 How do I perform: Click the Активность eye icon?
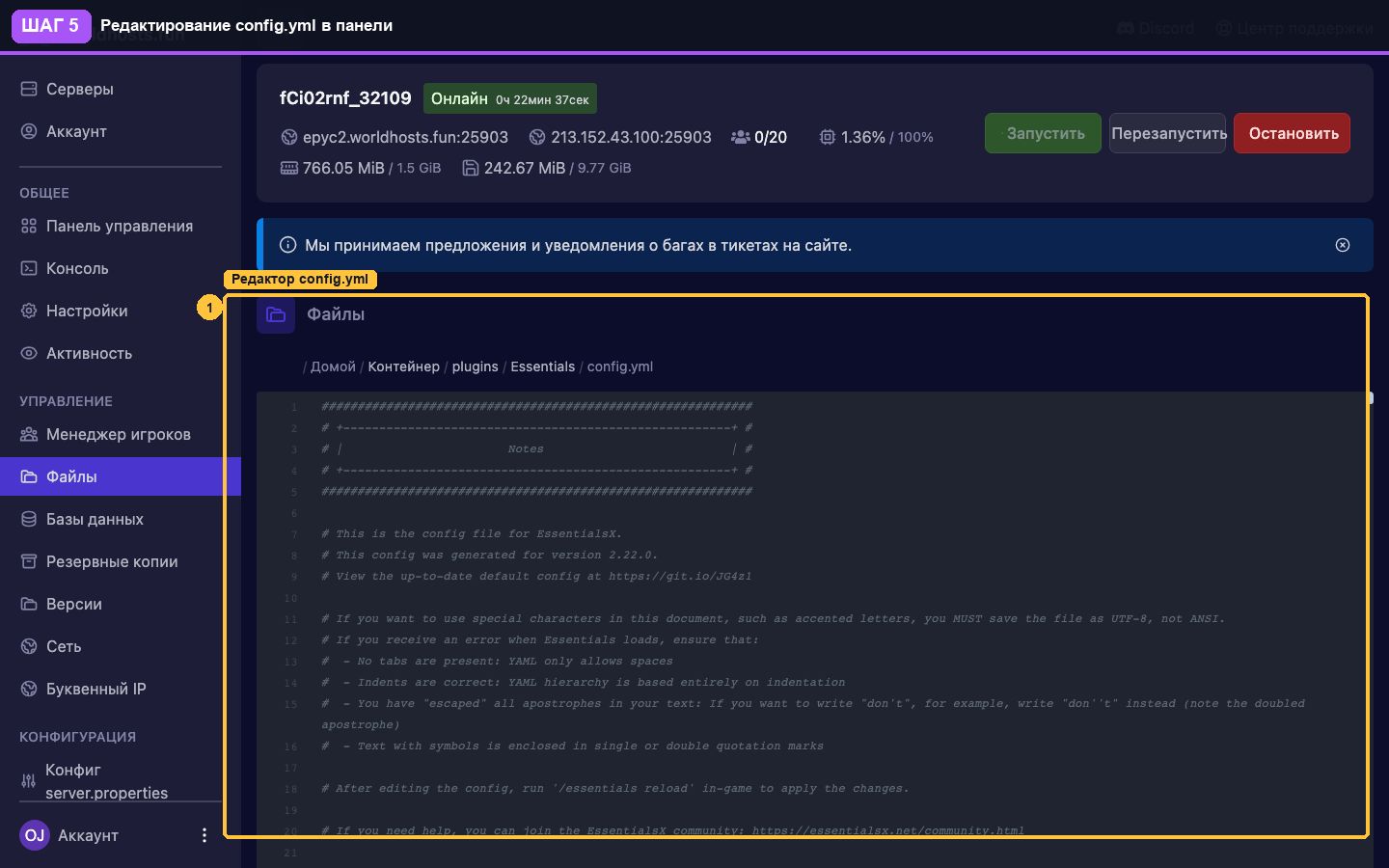coord(29,353)
